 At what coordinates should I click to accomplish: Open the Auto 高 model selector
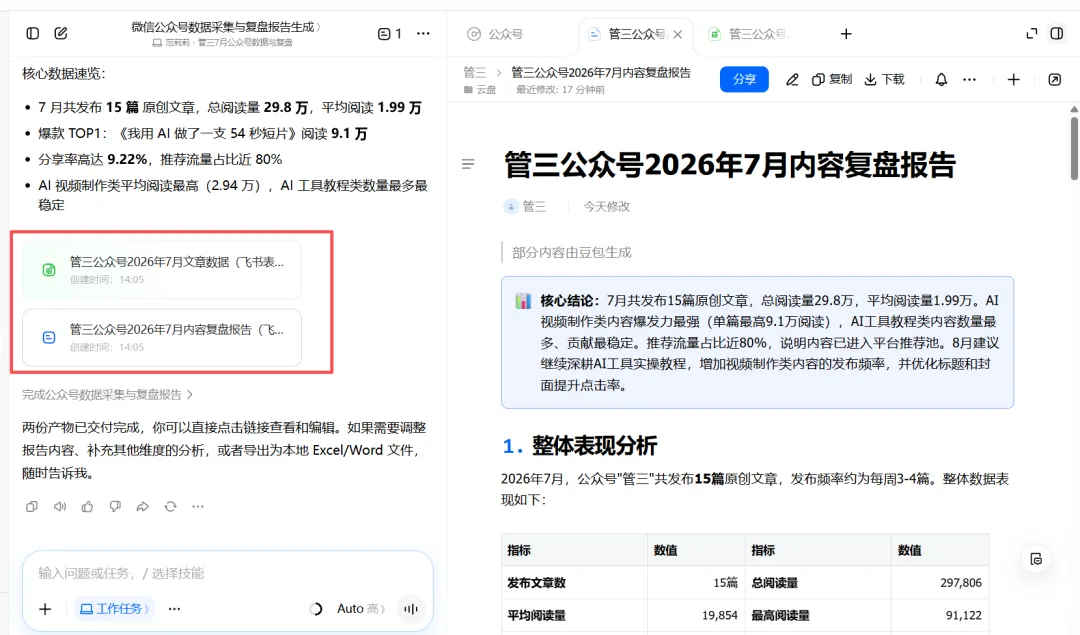pos(361,609)
